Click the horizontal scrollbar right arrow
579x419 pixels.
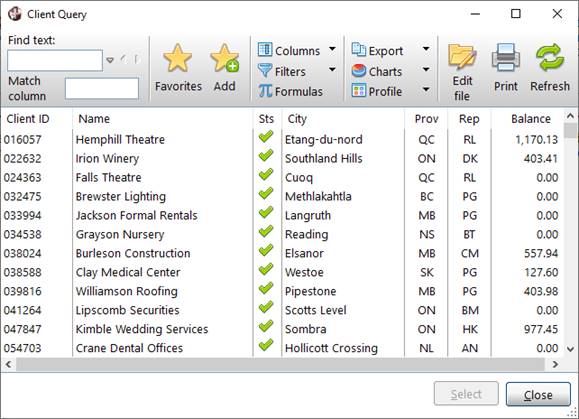tap(555, 364)
